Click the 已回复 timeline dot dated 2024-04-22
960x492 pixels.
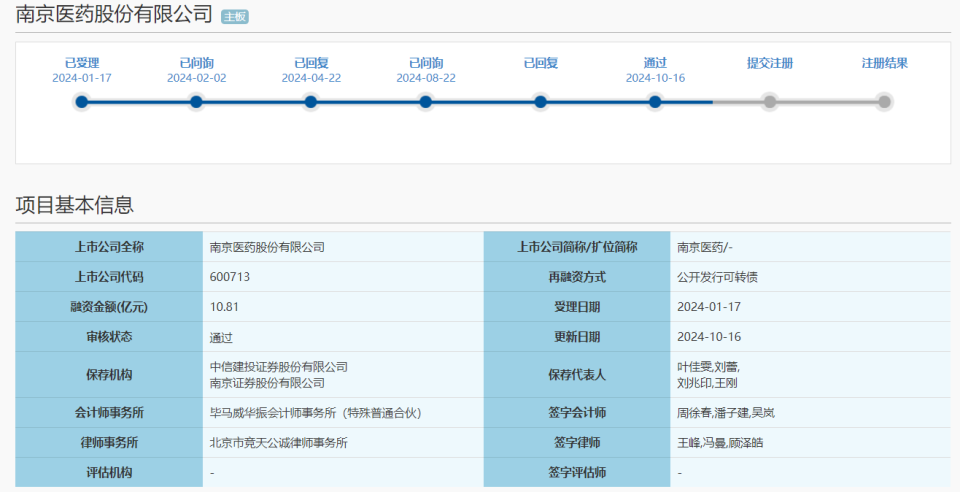[311, 101]
